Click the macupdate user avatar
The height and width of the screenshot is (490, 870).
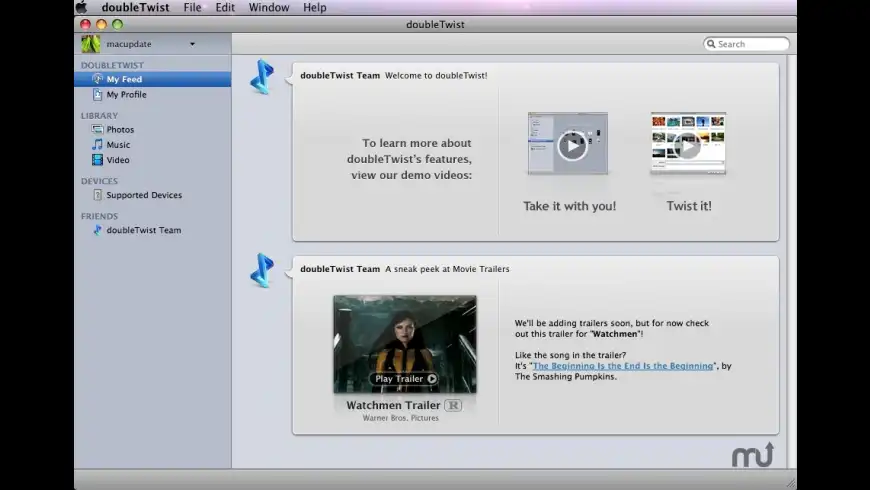click(x=91, y=44)
